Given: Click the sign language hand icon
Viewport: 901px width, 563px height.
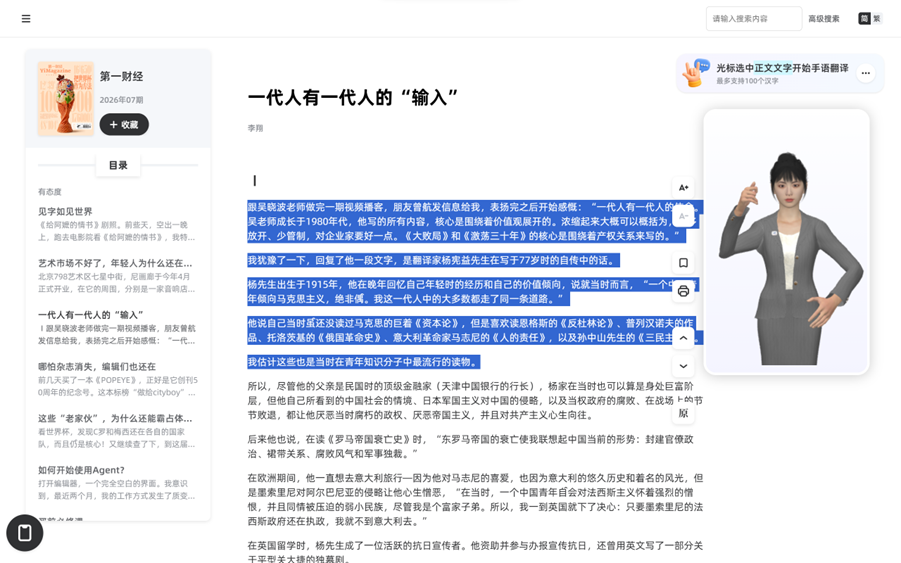Looking at the screenshot, I should point(696,73).
